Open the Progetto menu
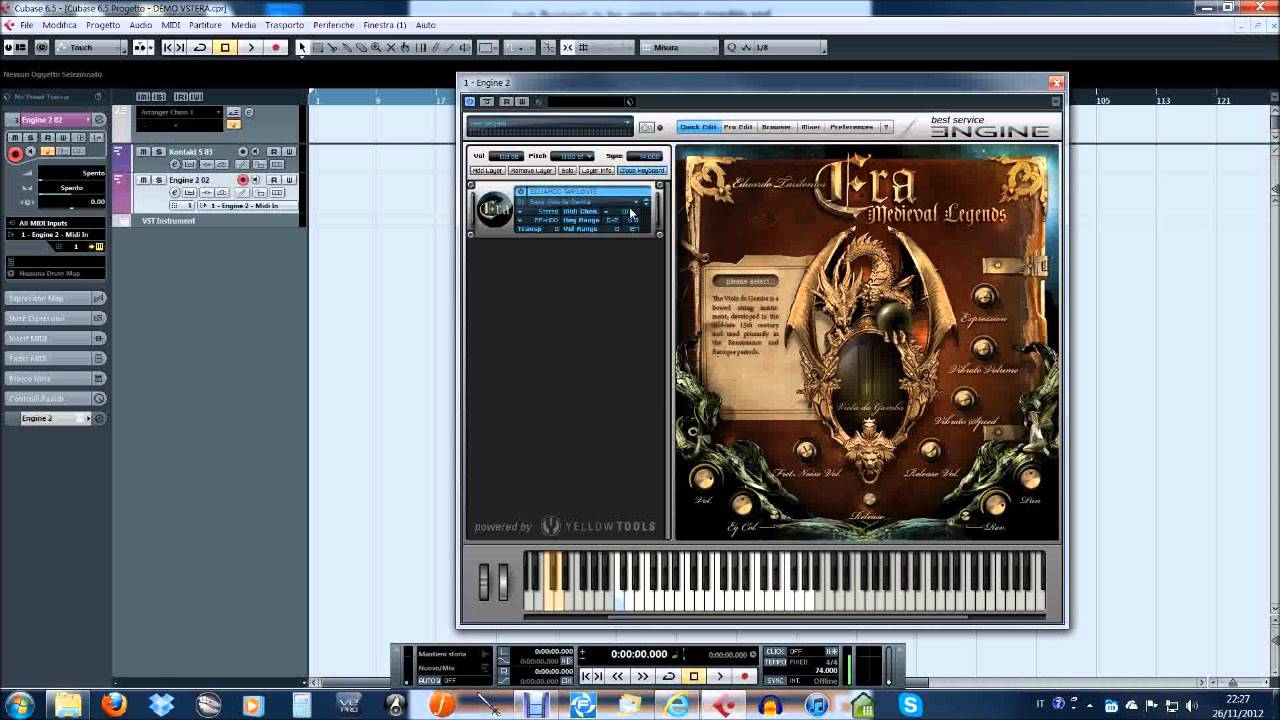The width and height of the screenshot is (1280, 720). tap(103, 25)
